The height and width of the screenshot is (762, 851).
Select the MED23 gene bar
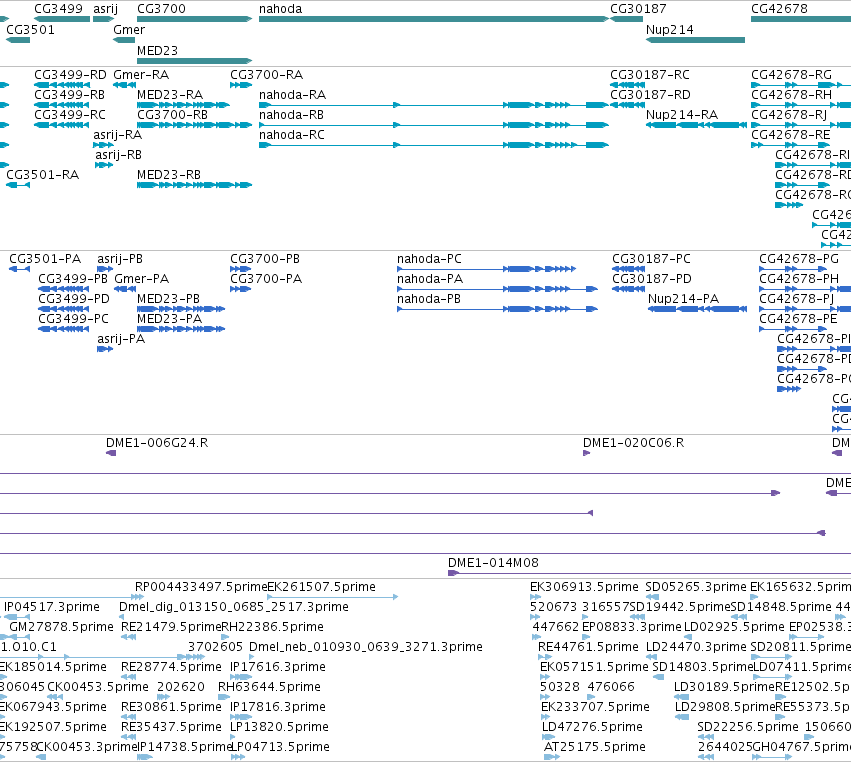194,61
